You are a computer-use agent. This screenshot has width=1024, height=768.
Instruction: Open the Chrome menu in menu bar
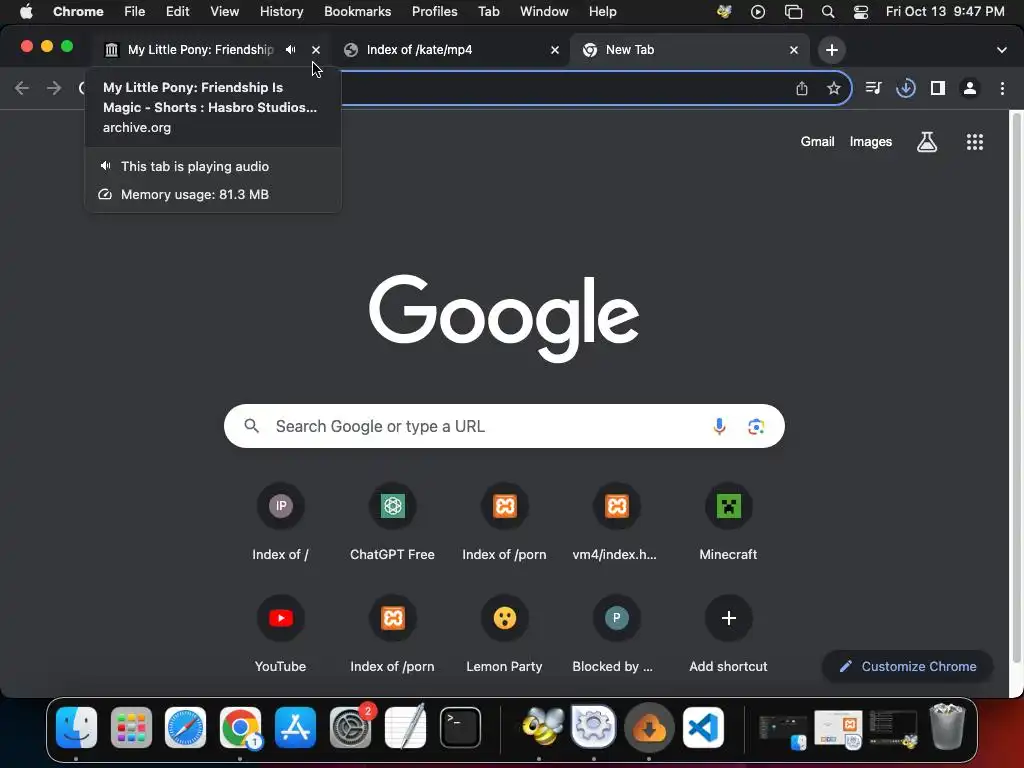tap(78, 12)
